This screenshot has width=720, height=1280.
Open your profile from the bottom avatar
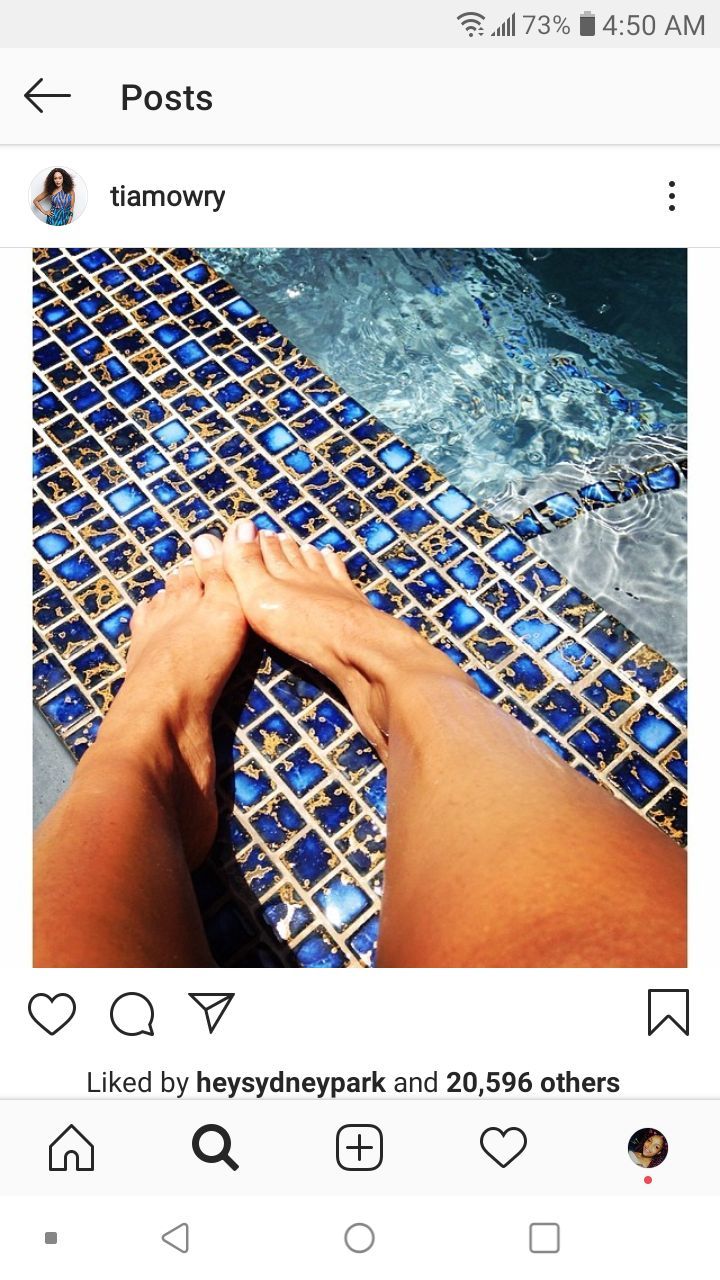coord(648,1148)
